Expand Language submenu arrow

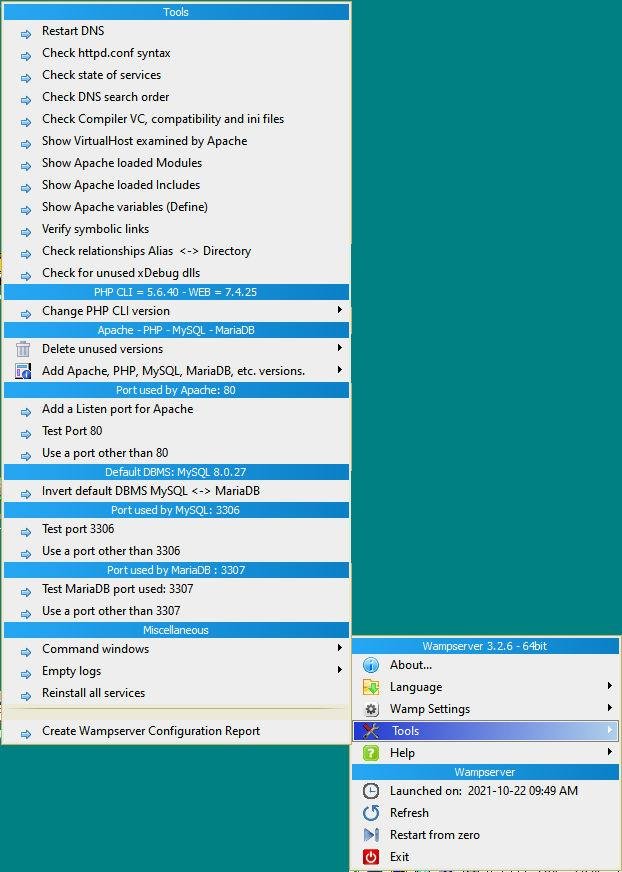pyautogui.click(x=610, y=686)
